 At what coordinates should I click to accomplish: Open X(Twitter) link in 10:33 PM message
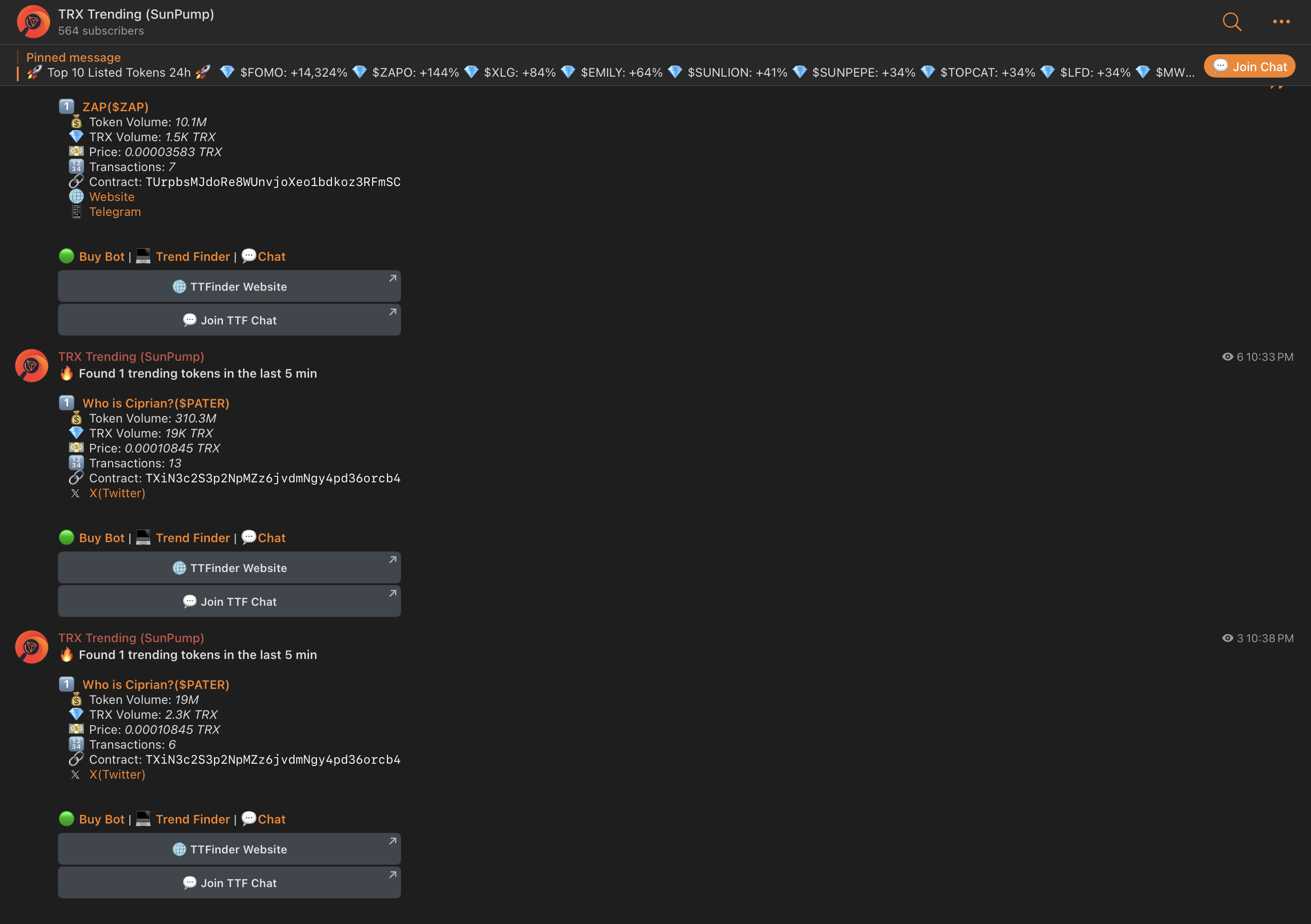[117, 493]
